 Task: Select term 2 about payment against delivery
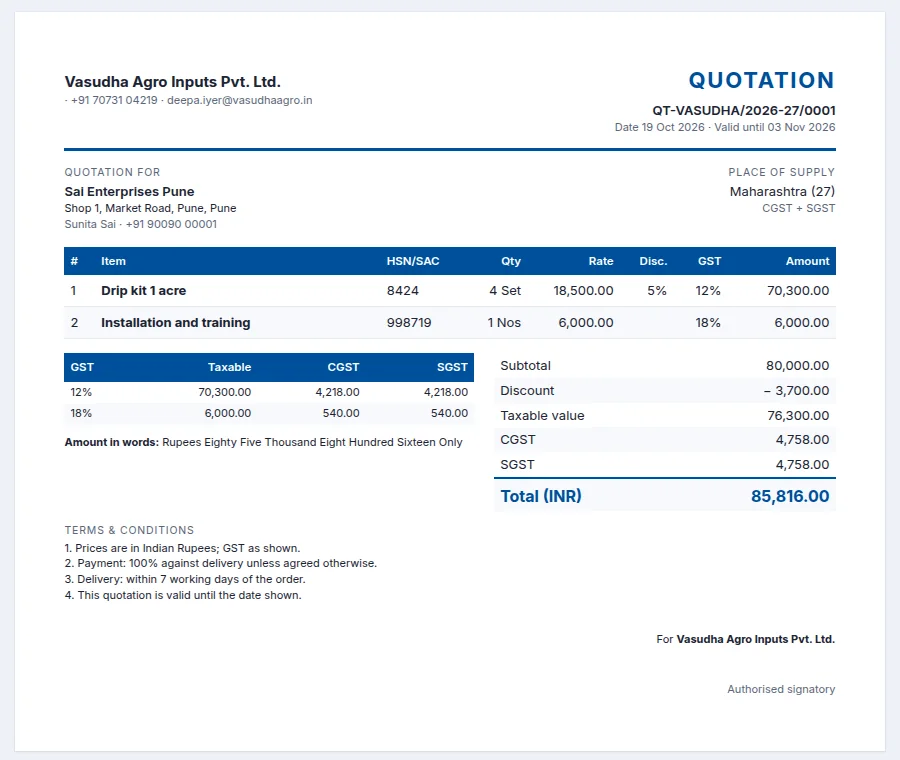tap(221, 563)
